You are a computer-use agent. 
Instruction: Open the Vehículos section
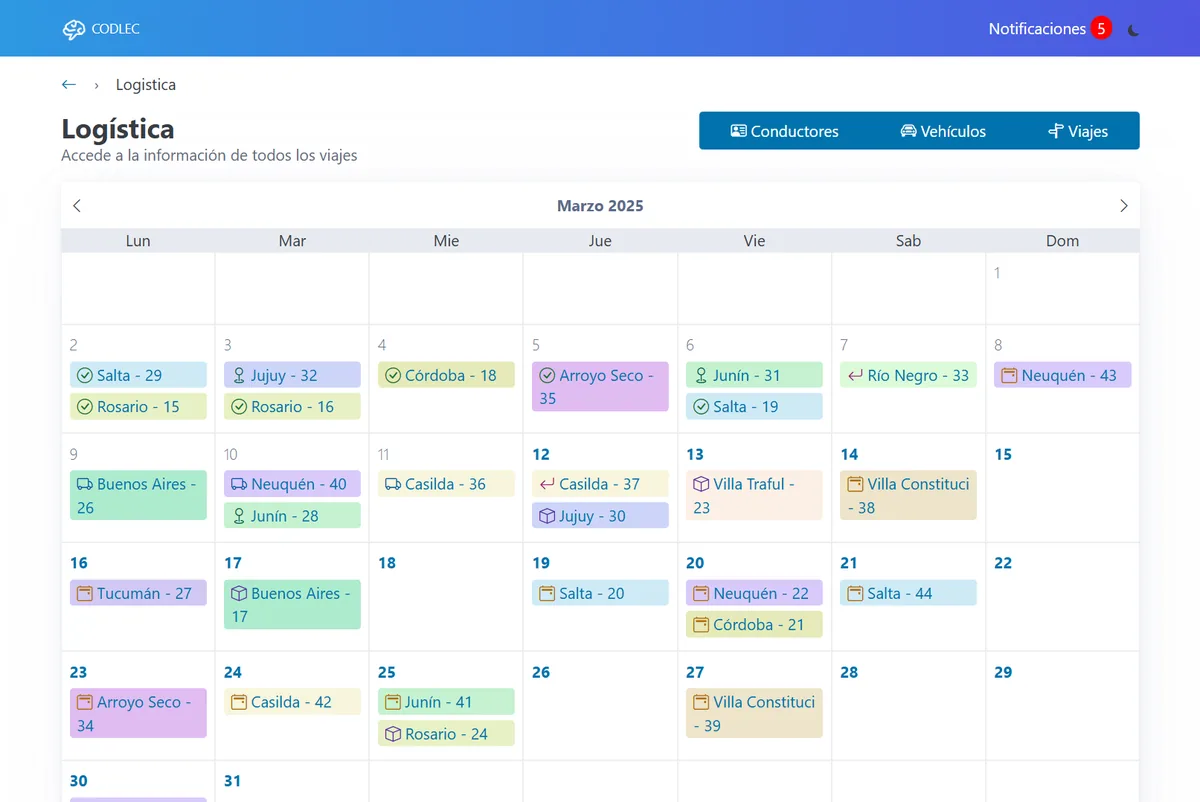click(943, 131)
